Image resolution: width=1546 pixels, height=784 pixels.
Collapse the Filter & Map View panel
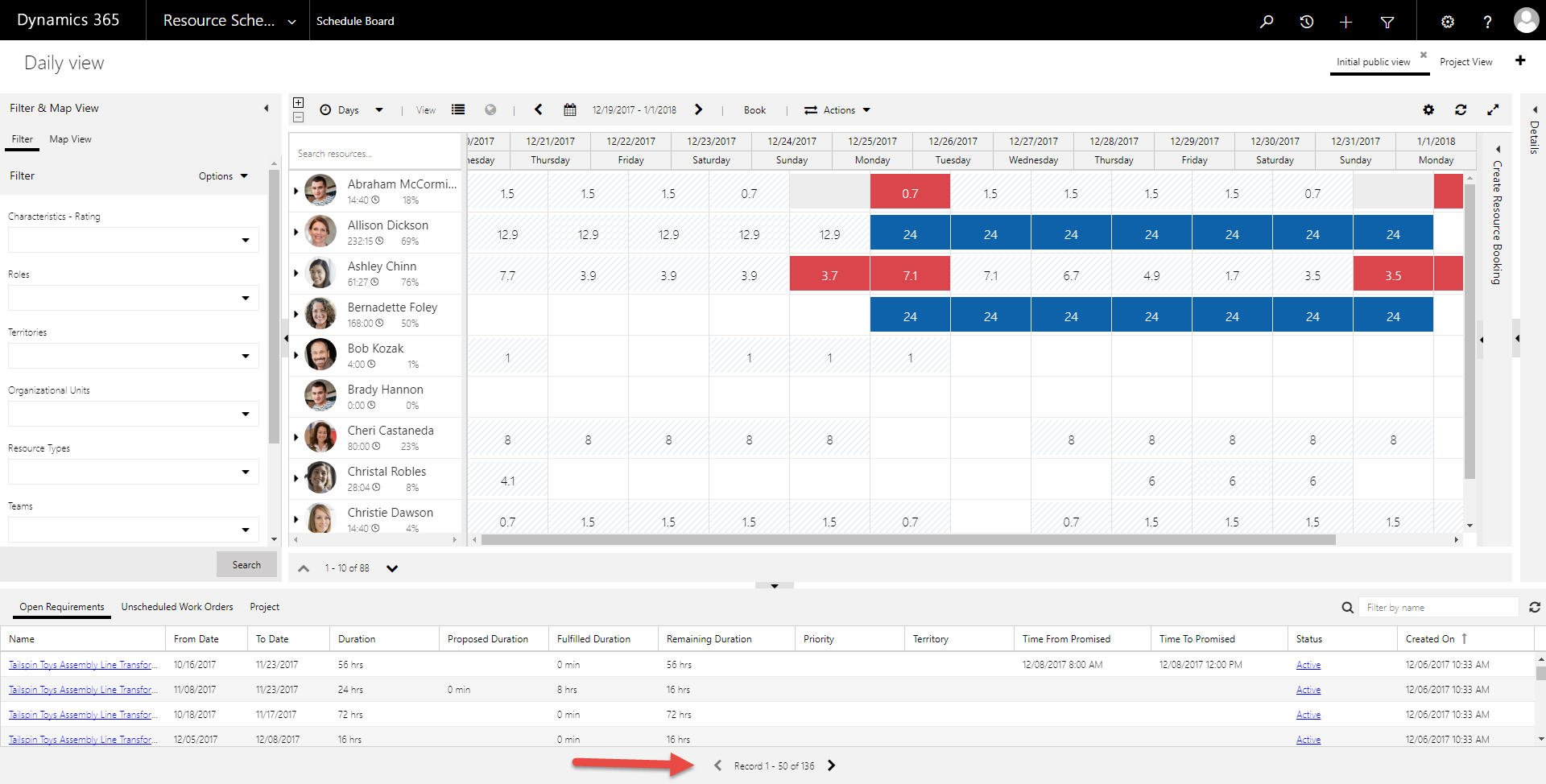tap(267, 107)
